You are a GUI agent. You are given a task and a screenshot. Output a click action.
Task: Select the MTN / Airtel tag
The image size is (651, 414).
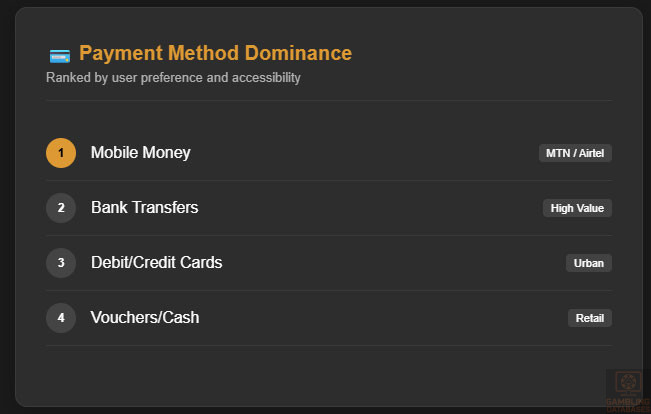575,153
